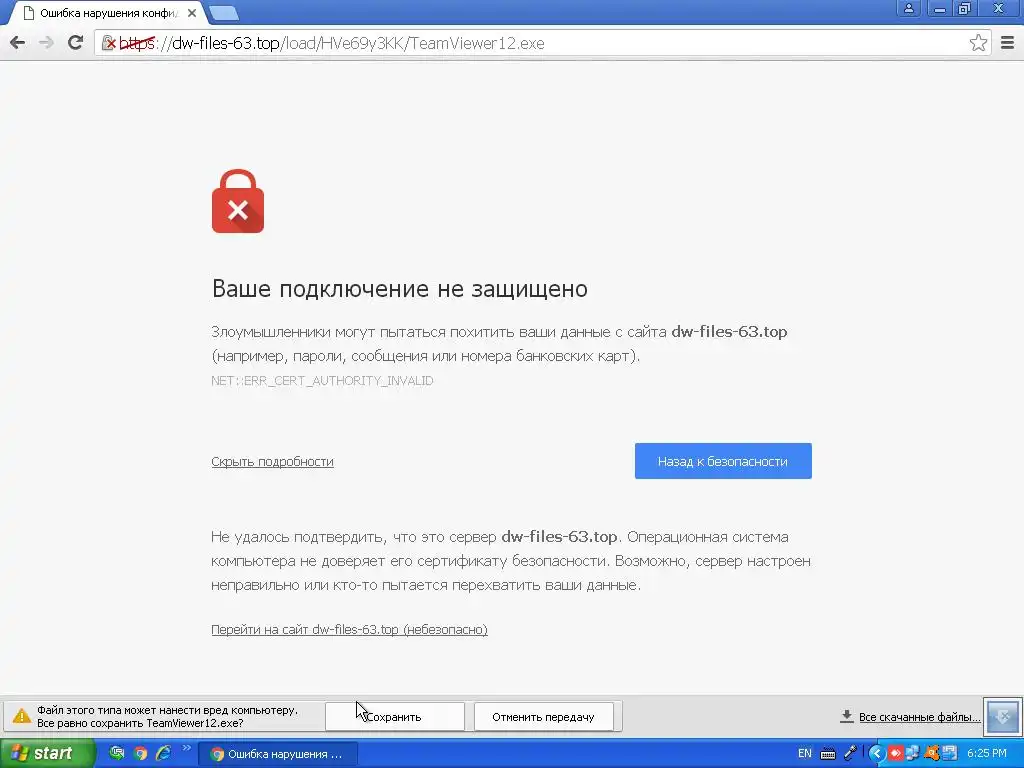Click 'Отменить передачу' to discard the download
This screenshot has width=1024, height=768.
tap(543, 717)
